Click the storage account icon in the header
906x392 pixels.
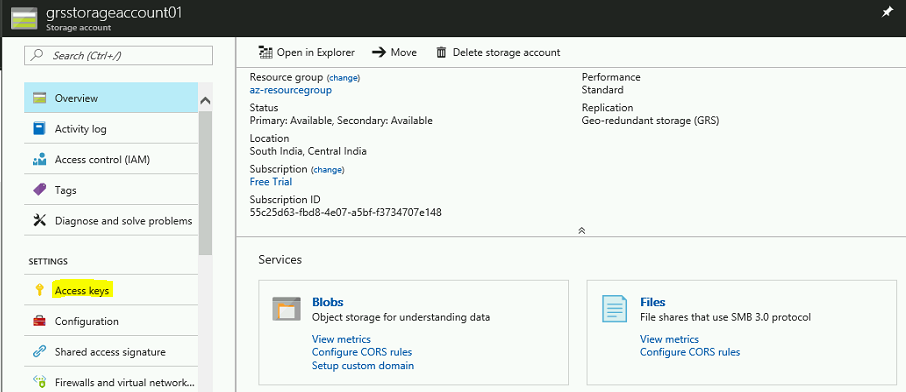click(x=24, y=18)
